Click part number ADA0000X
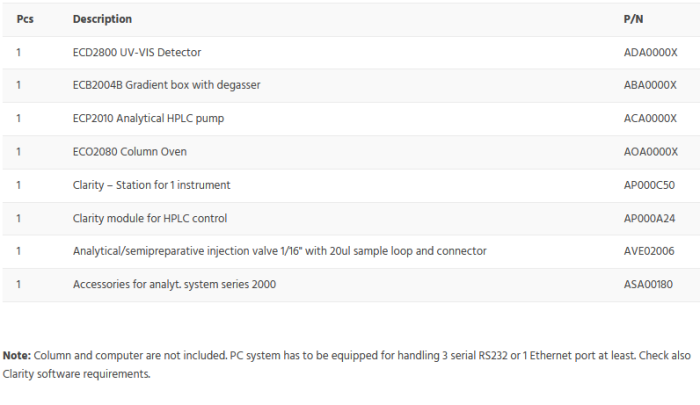Viewport: 700px width, 405px height. pyautogui.click(x=650, y=52)
